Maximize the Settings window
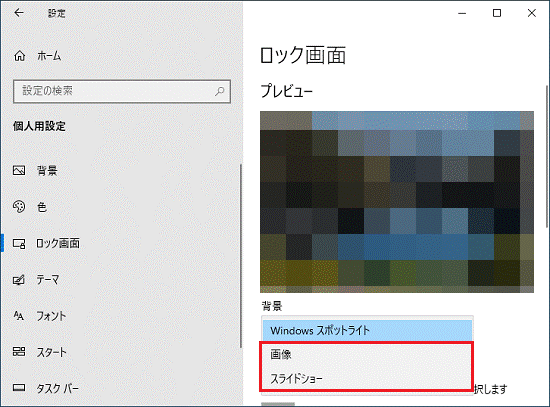550x407 pixels. tap(497, 13)
